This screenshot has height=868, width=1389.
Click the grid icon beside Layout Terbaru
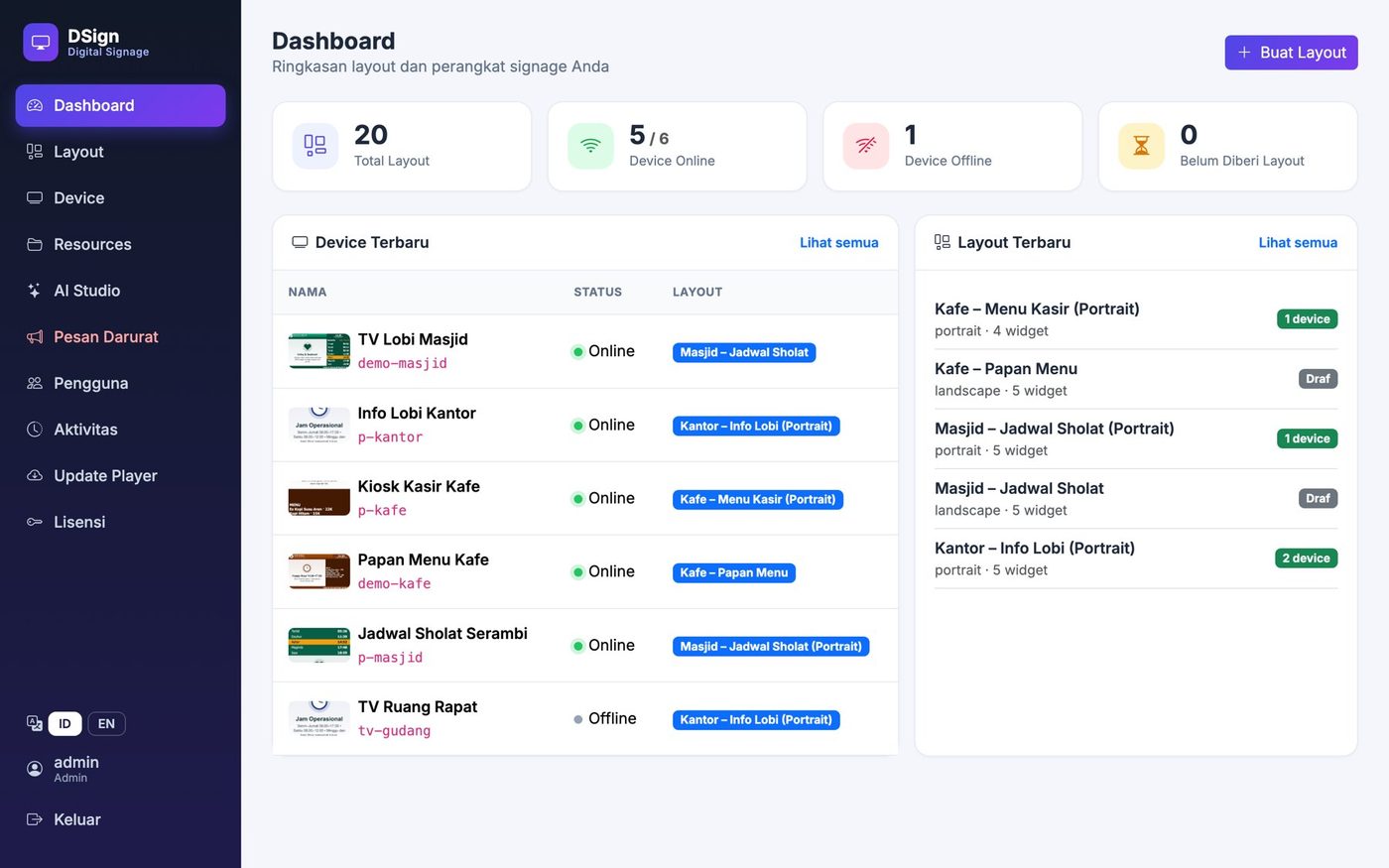pos(943,242)
